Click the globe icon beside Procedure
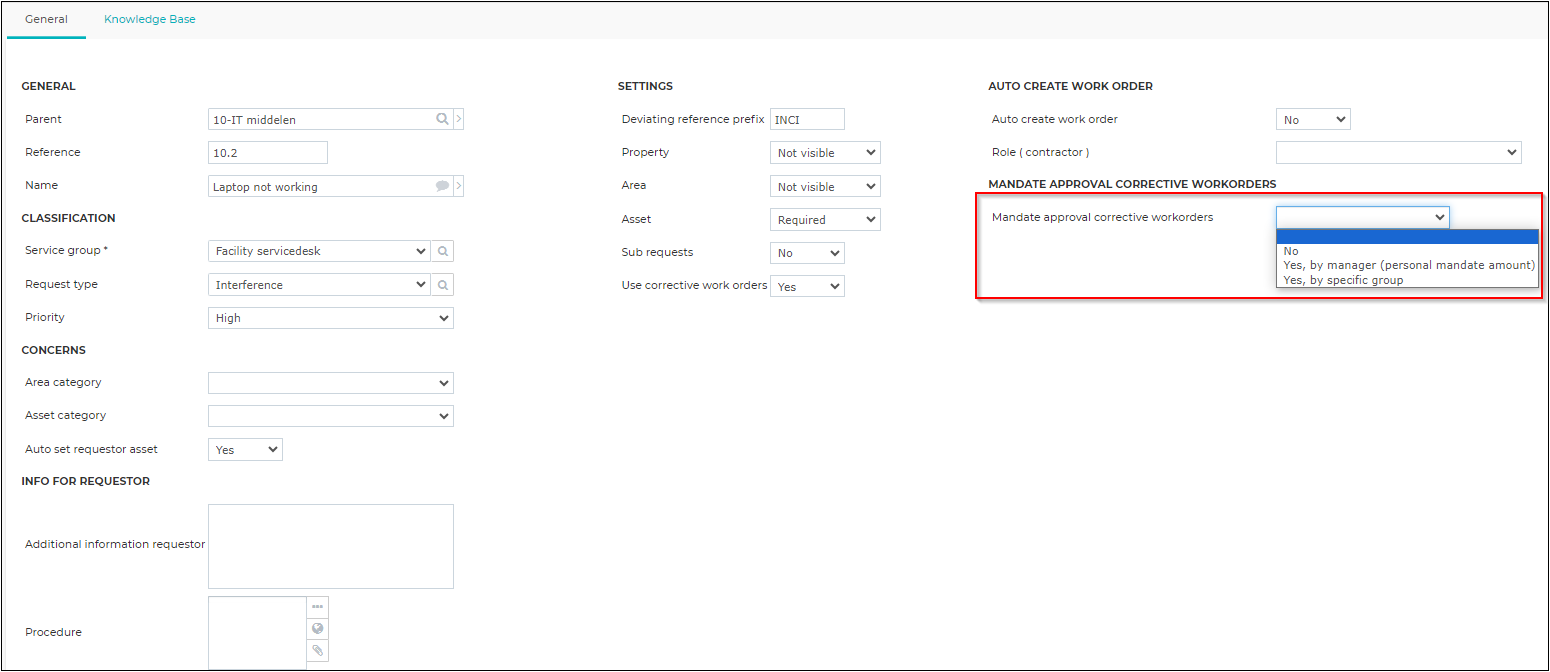The image size is (1550, 672). point(317,629)
